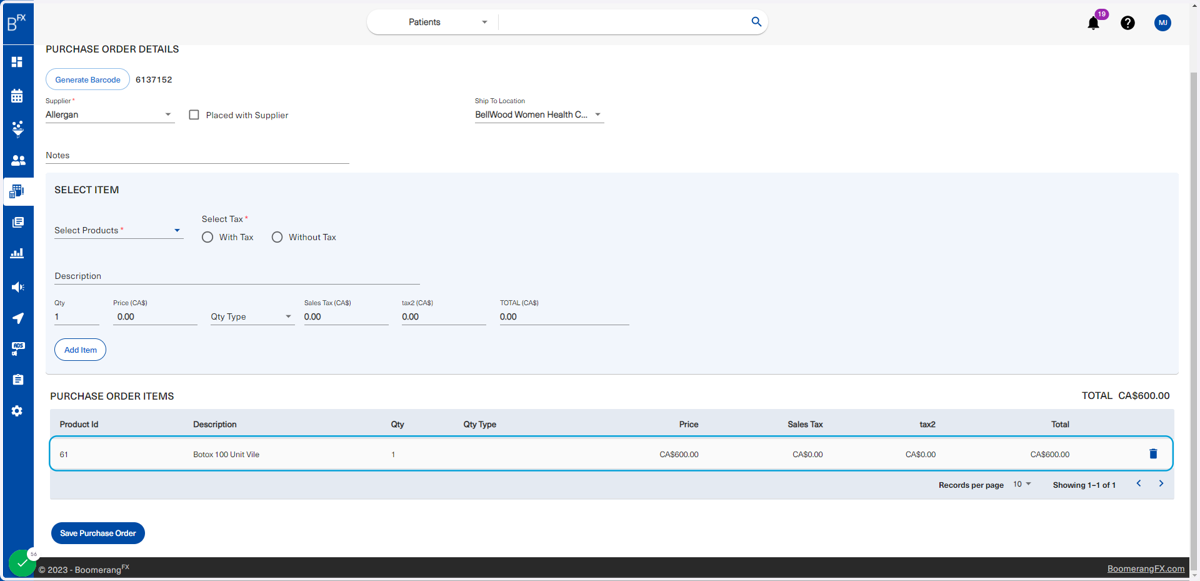Select the With Tax radio option
This screenshot has width=1200, height=581.
[207, 237]
